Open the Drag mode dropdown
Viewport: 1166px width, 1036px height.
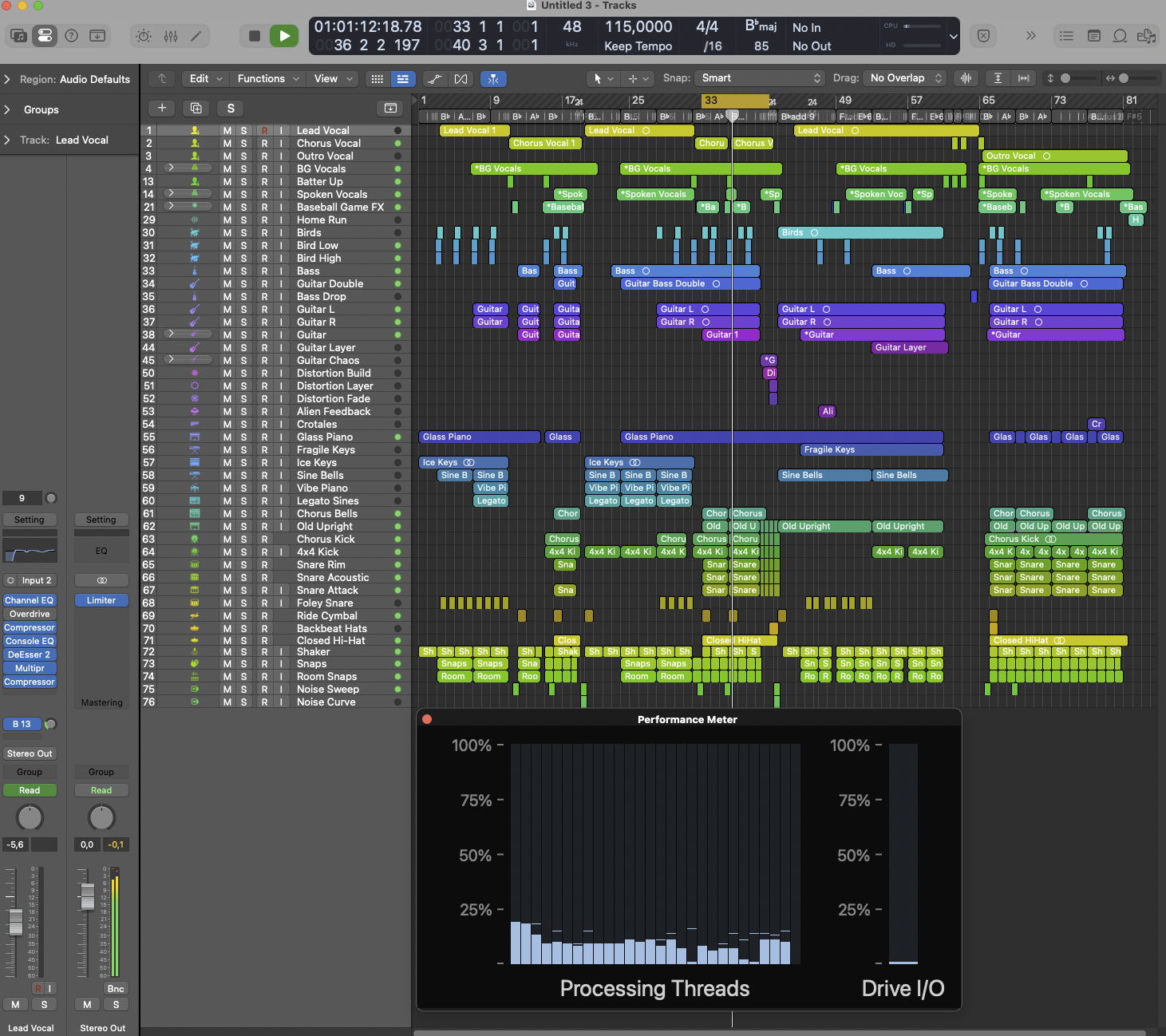(x=906, y=78)
